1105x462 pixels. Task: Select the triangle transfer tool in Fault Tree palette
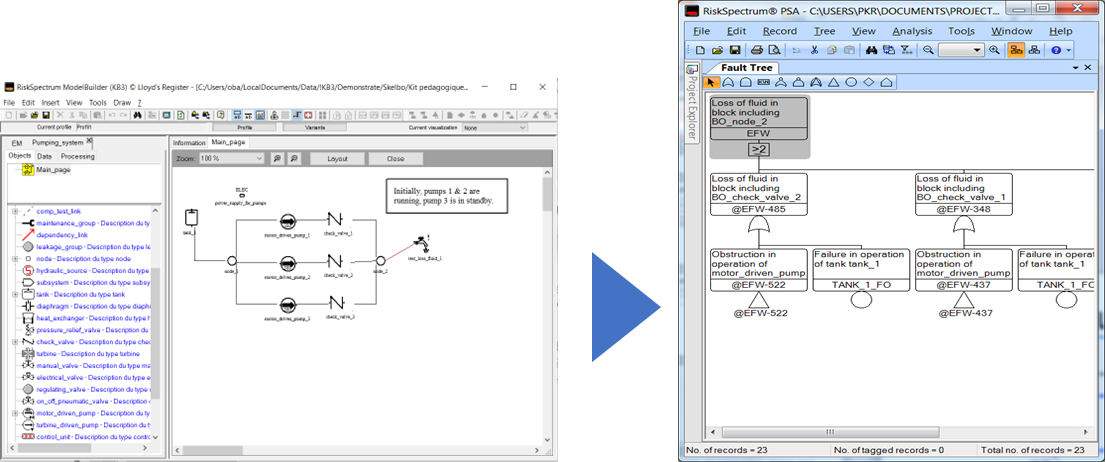point(834,82)
